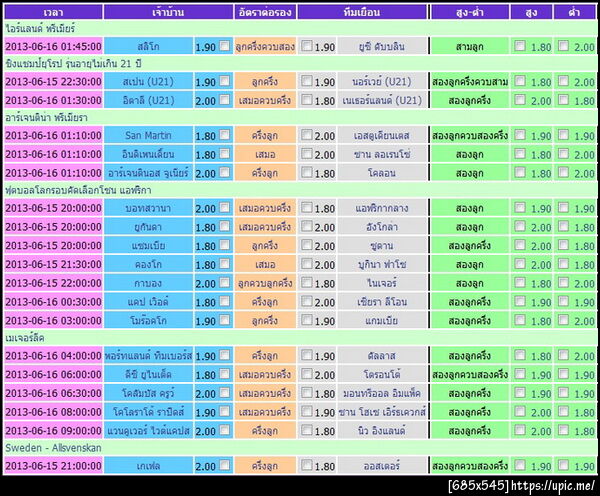
Task: Check the away box for เนเธอร์แลนด์ (U21)
Action: (x=306, y=100)
